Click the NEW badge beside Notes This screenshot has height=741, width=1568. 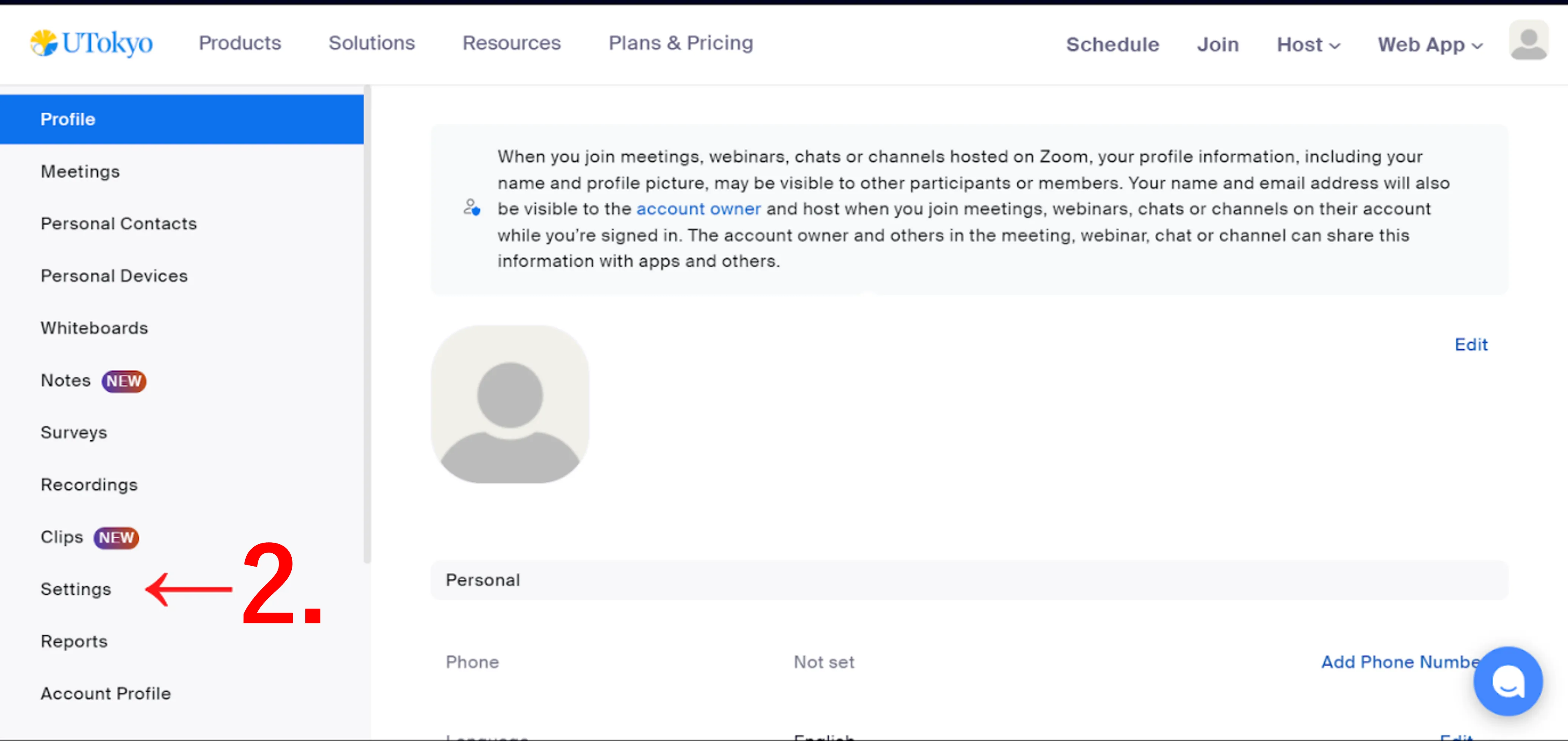tap(124, 381)
